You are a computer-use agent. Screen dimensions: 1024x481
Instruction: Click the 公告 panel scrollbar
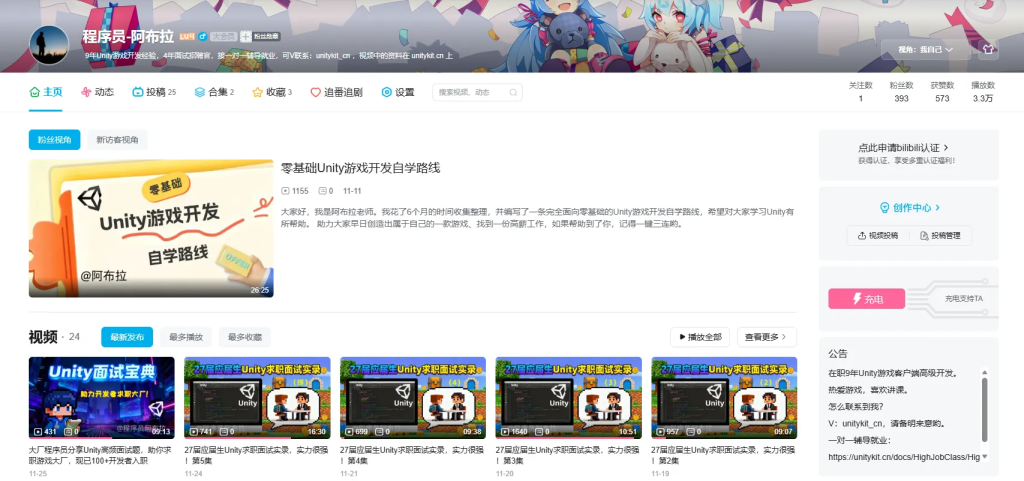tap(984, 408)
